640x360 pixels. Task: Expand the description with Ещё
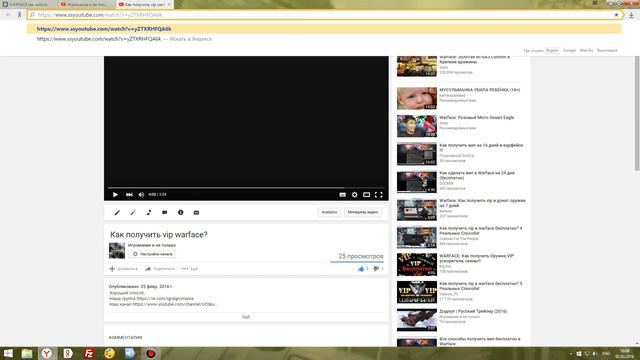pyautogui.click(x=246, y=317)
